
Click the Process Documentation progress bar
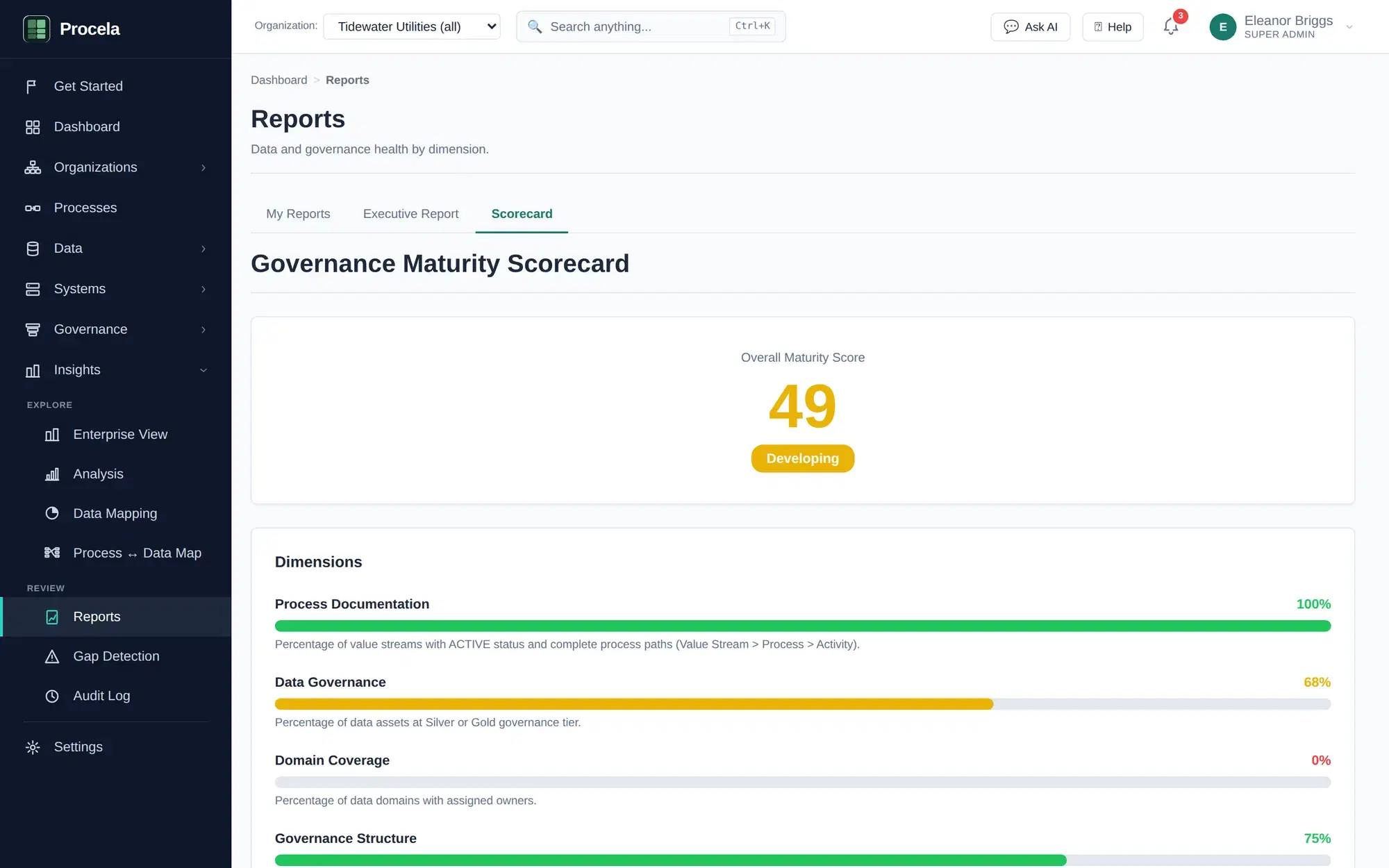click(x=802, y=626)
